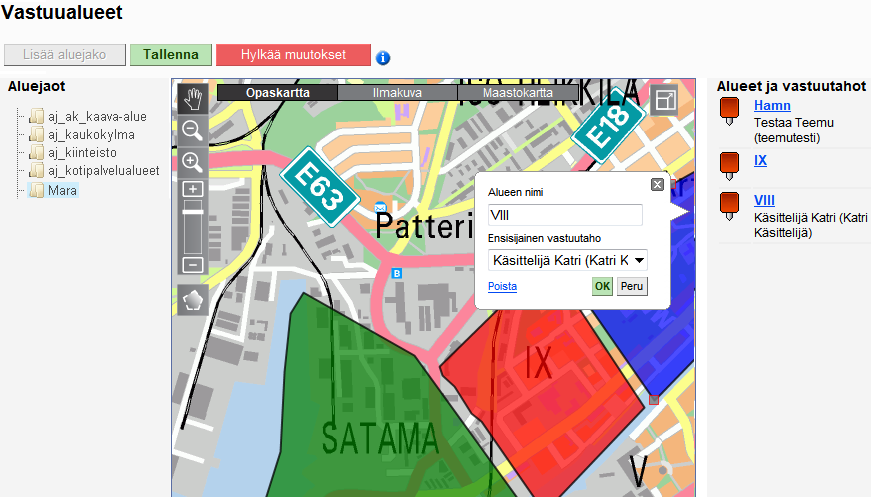Click the Käsittelijä Katri responsible text under VIII
Viewport: 871px width, 497px height.
tap(810, 225)
